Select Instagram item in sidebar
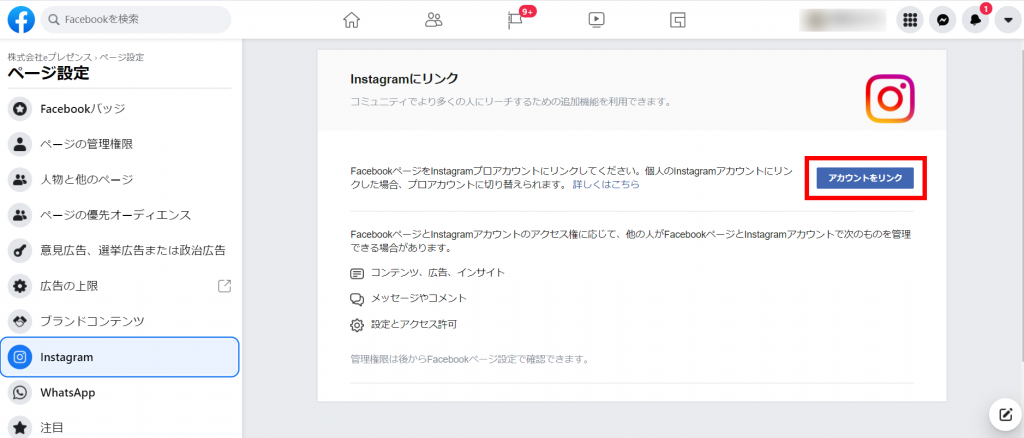The height and width of the screenshot is (438, 1024). point(120,357)
